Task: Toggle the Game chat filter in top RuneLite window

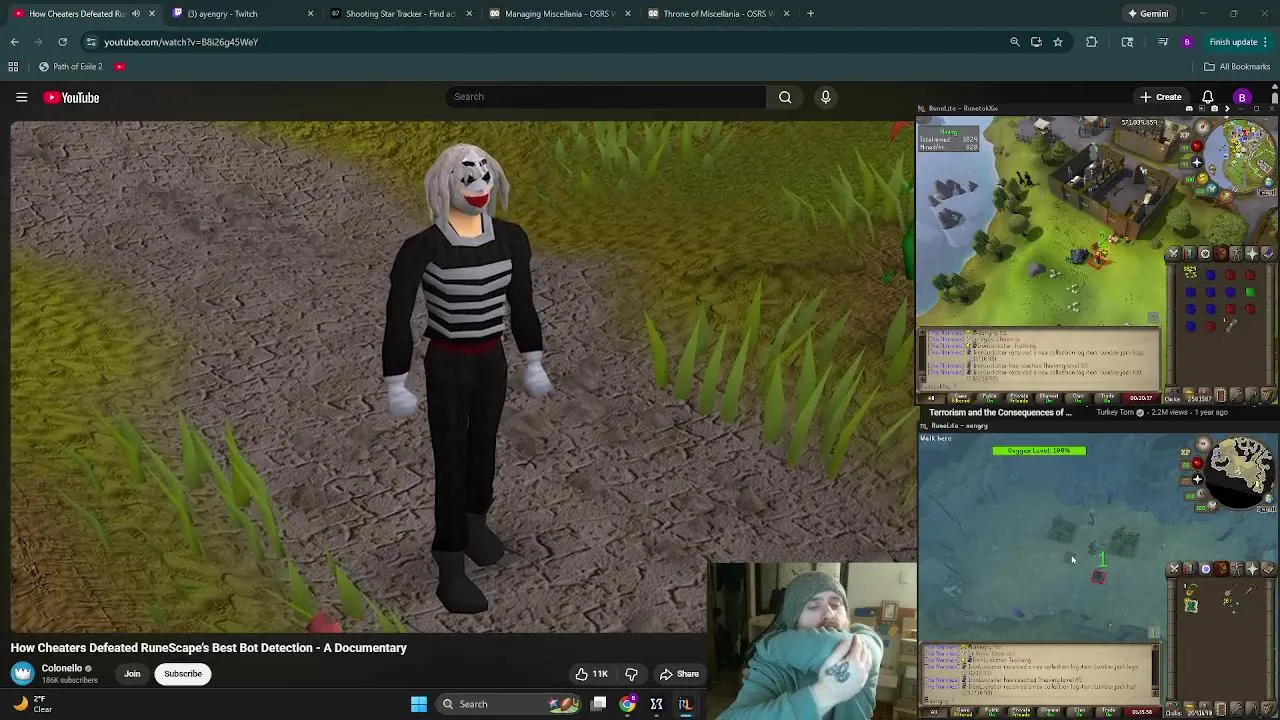Action: click(x=960, y=399)
